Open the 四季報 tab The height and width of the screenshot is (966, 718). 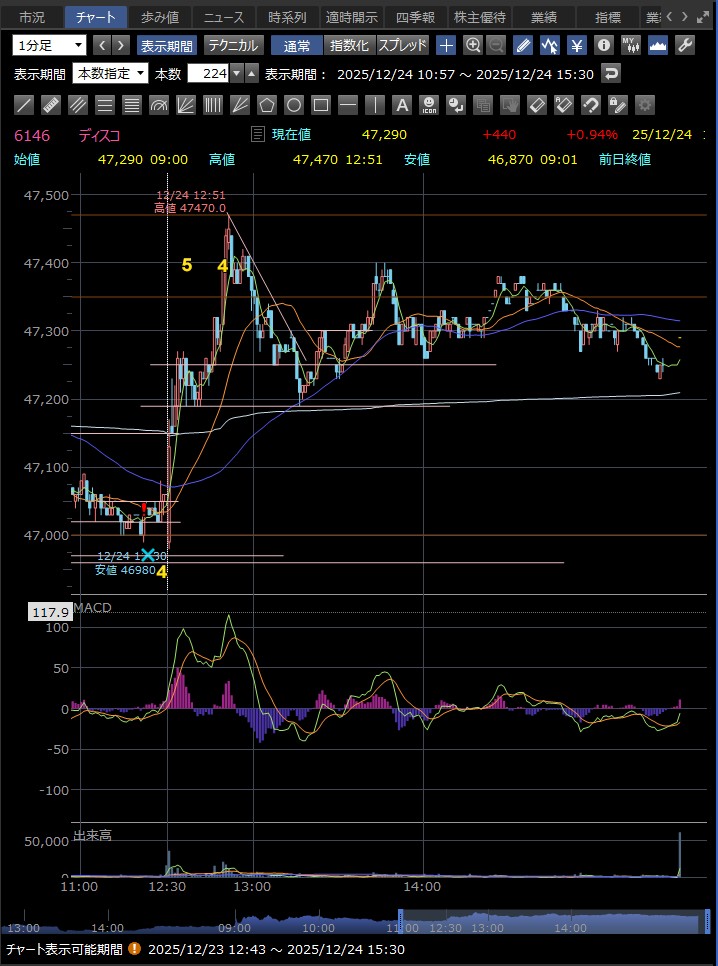click(x=415, y=17)
